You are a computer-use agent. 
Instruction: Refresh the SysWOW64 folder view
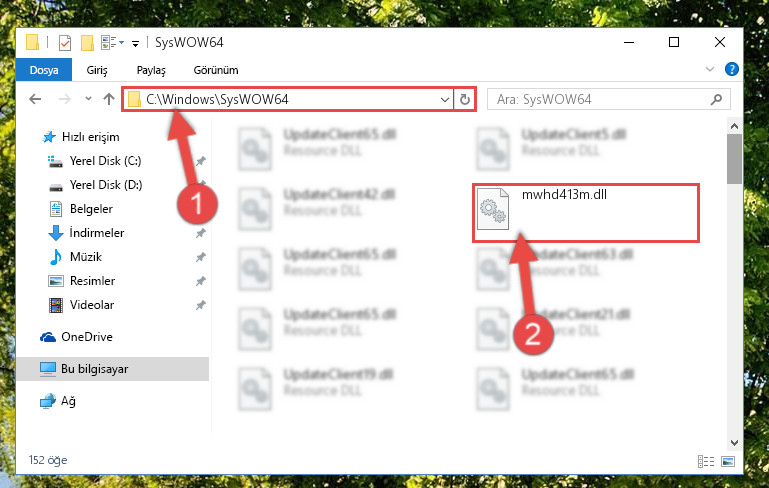click(x=464, y=100)
